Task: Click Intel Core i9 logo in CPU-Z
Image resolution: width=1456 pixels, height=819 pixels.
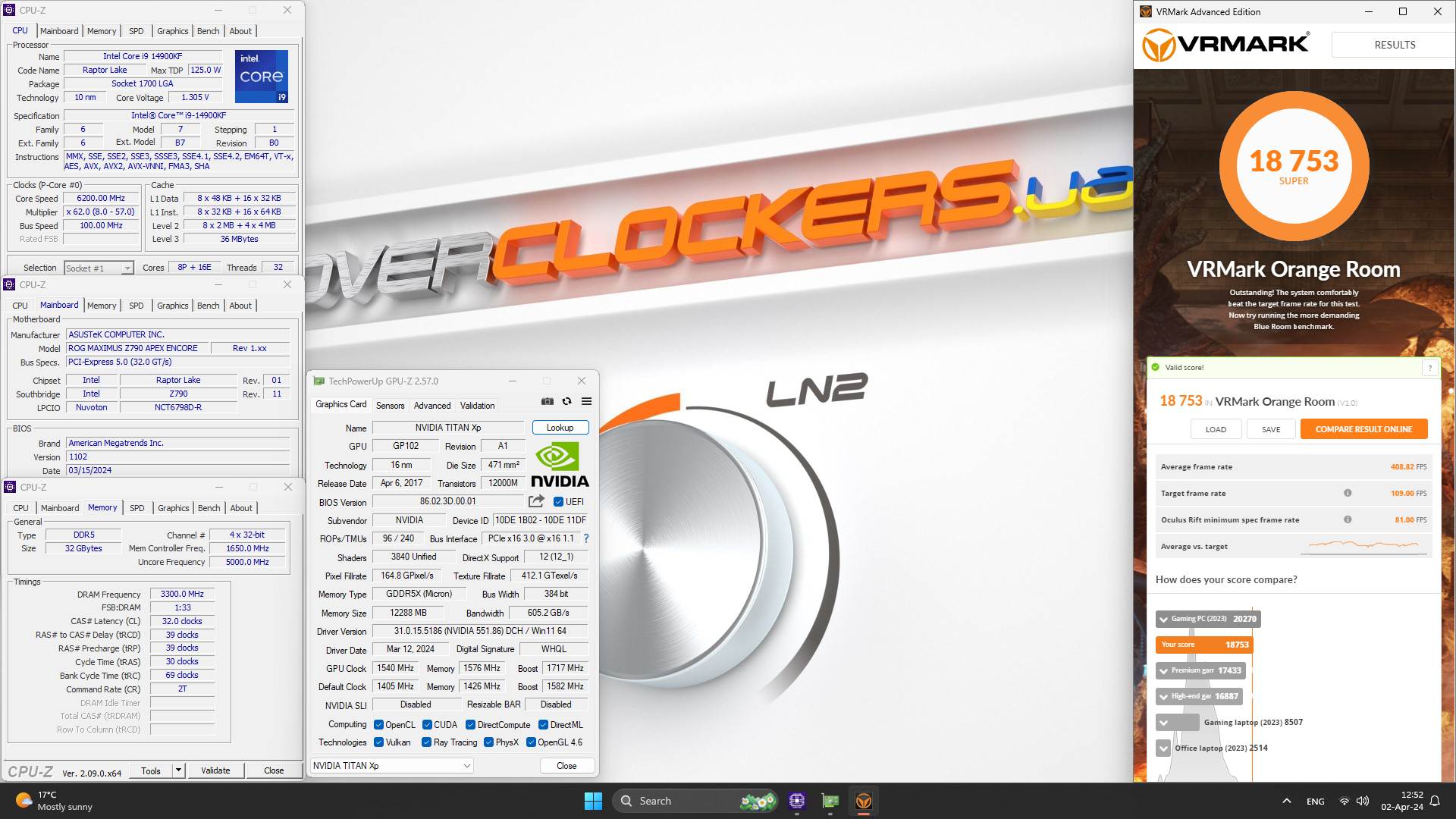Action: pos(262,76)
